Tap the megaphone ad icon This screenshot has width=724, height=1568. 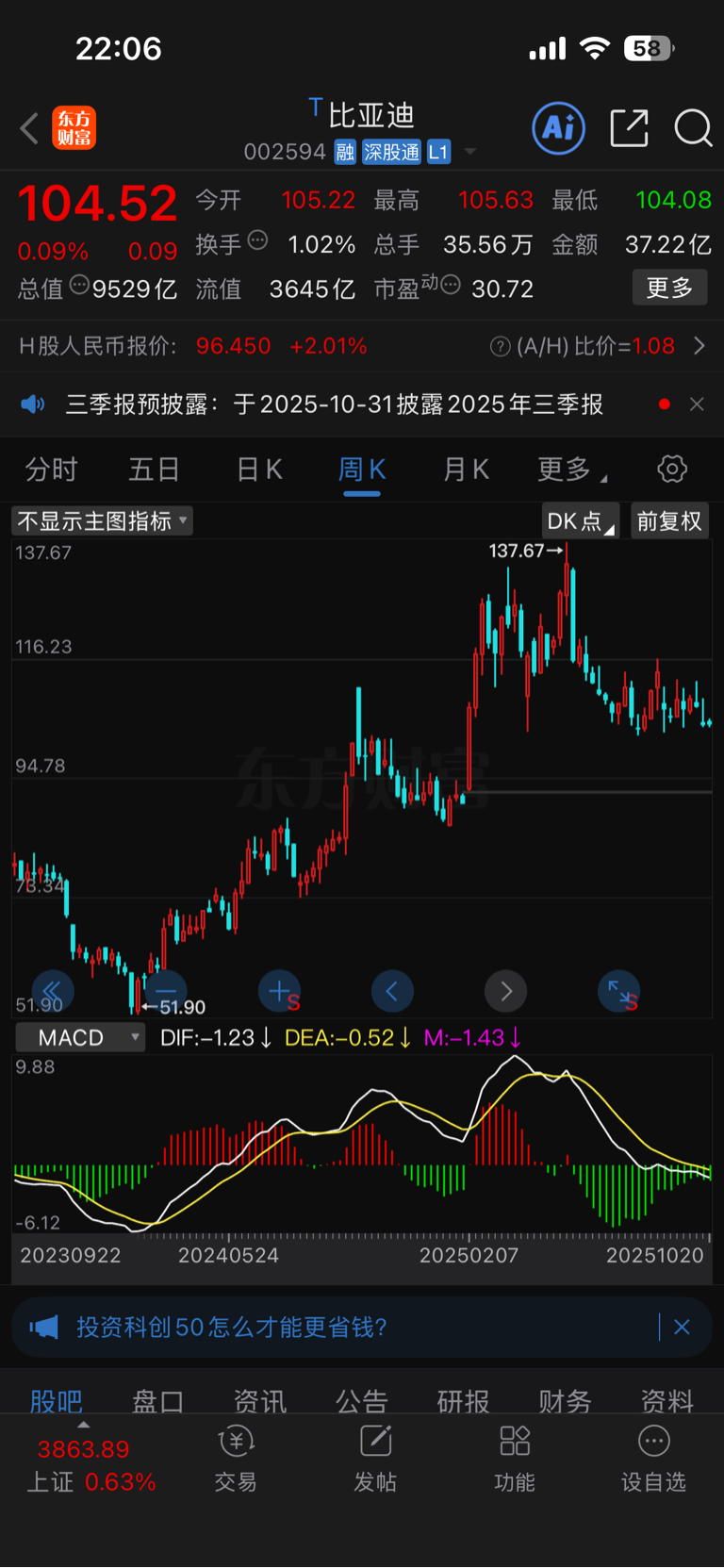pos(43,1328)
